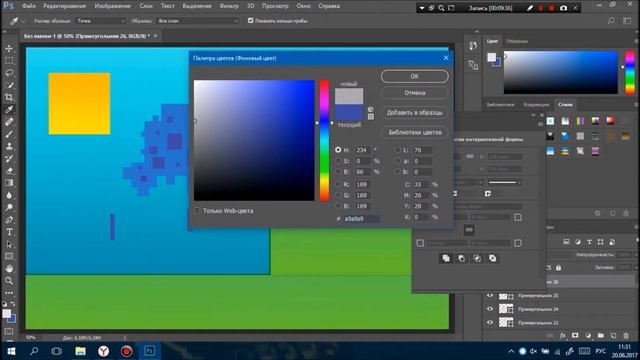Select the Rectangle shape tool
Image resolution: width=640 pixels, height=360 pixels.
coord(9,256)
